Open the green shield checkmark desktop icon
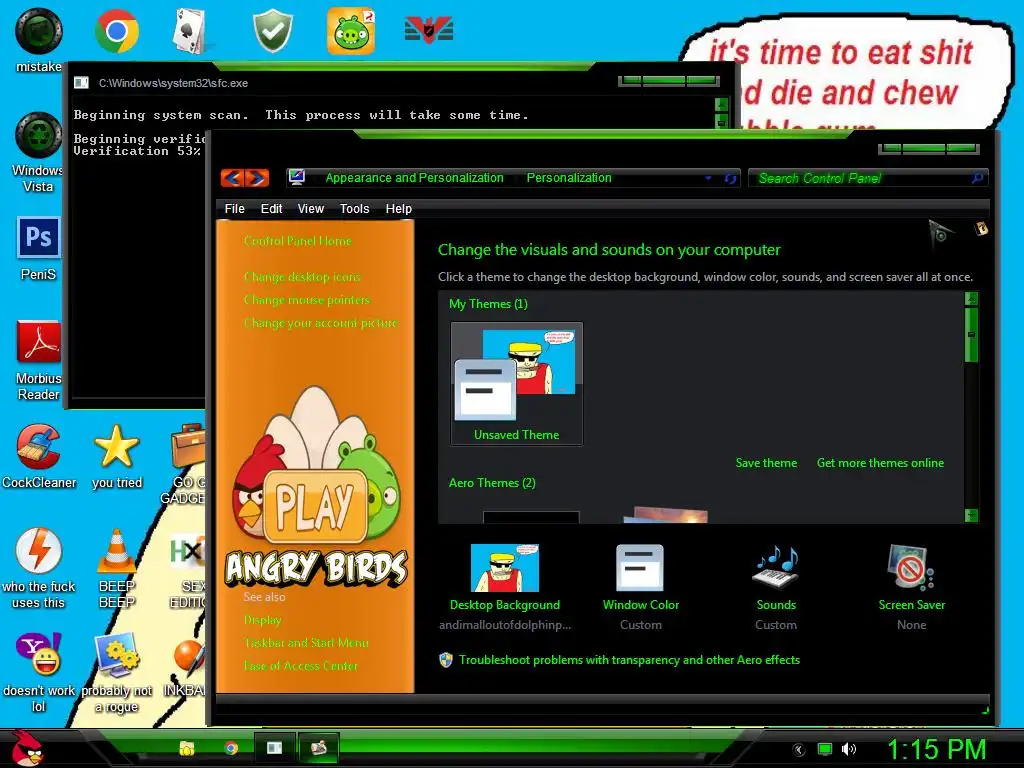The image size is (1024, 768). pyautogui.click(x=272, y=31)
